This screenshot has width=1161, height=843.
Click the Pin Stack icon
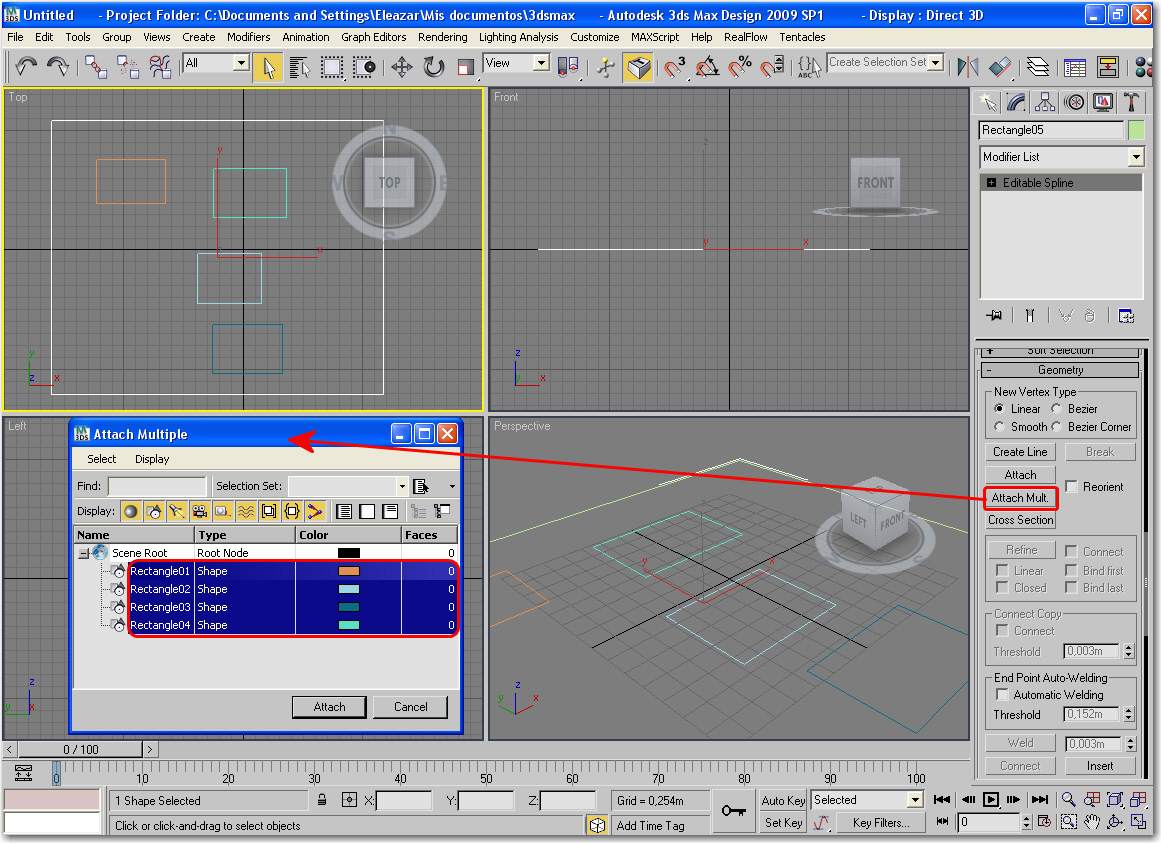click(994, 316)
